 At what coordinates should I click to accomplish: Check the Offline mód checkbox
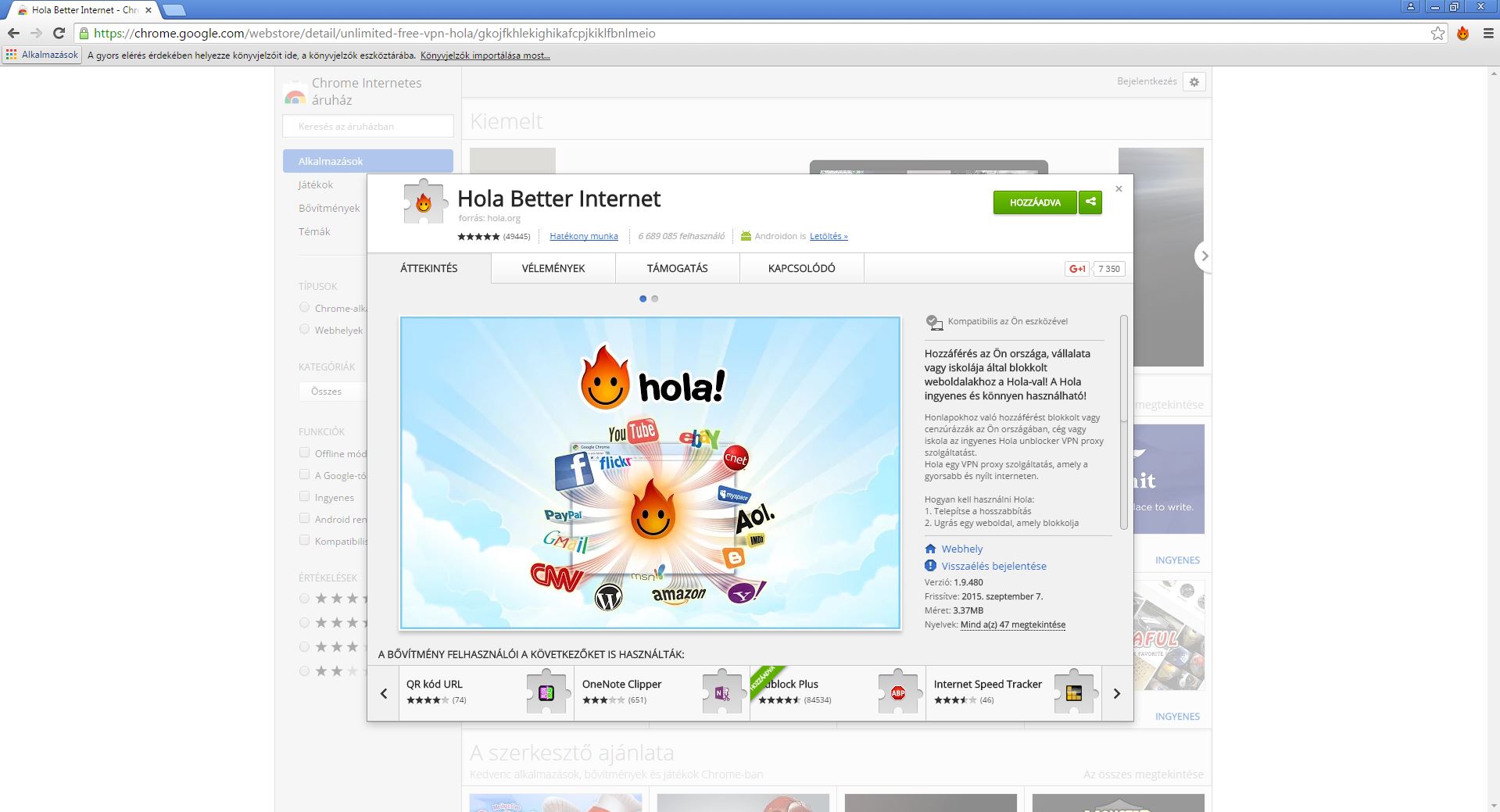click(x=305, y=453)
